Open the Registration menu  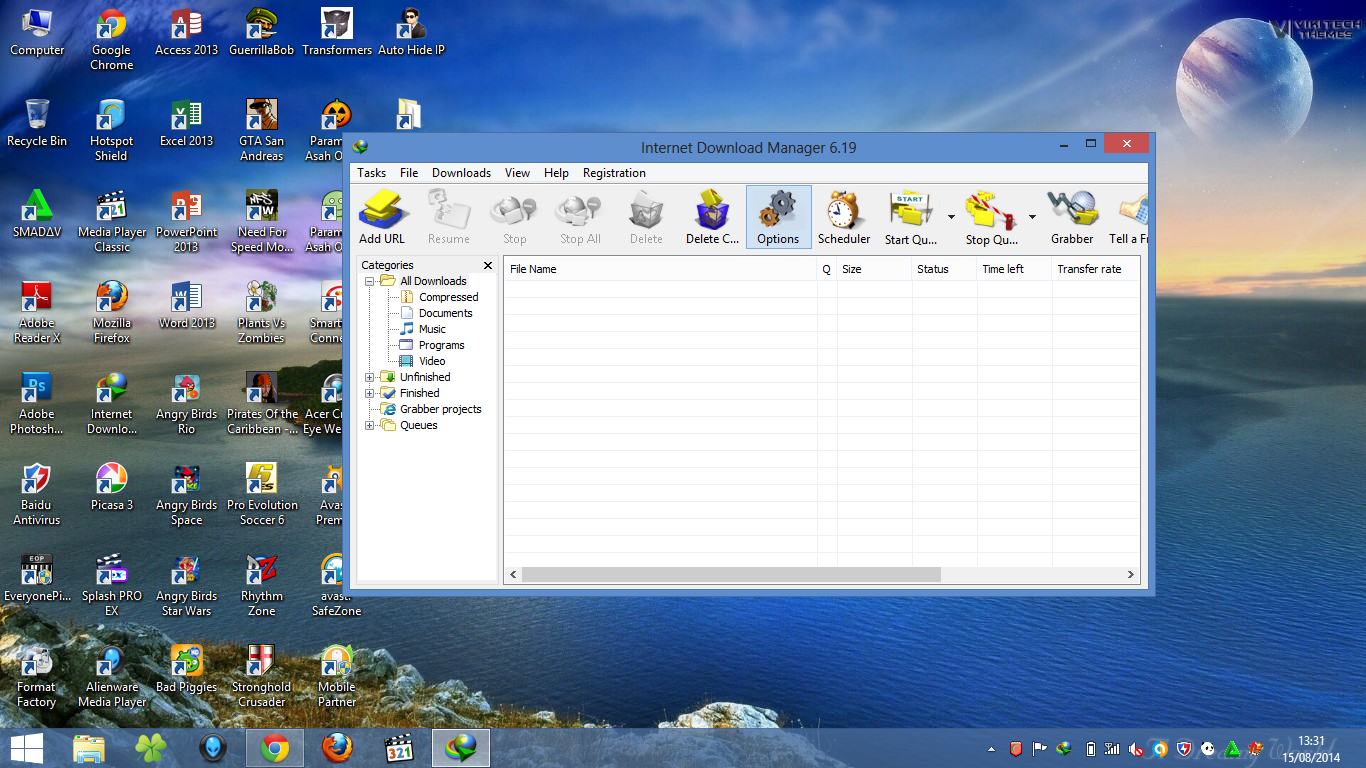[614, 173]
